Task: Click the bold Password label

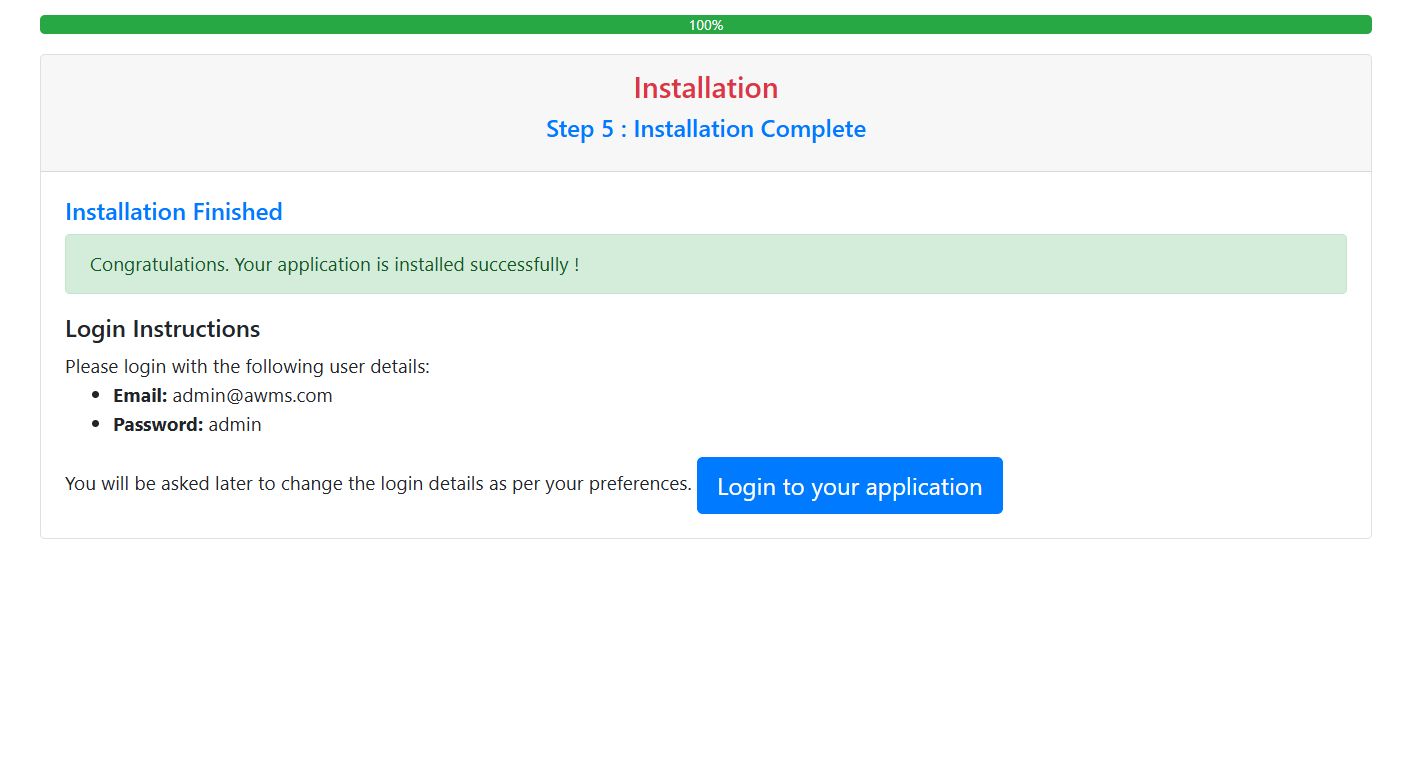Action: coord(158,425)
